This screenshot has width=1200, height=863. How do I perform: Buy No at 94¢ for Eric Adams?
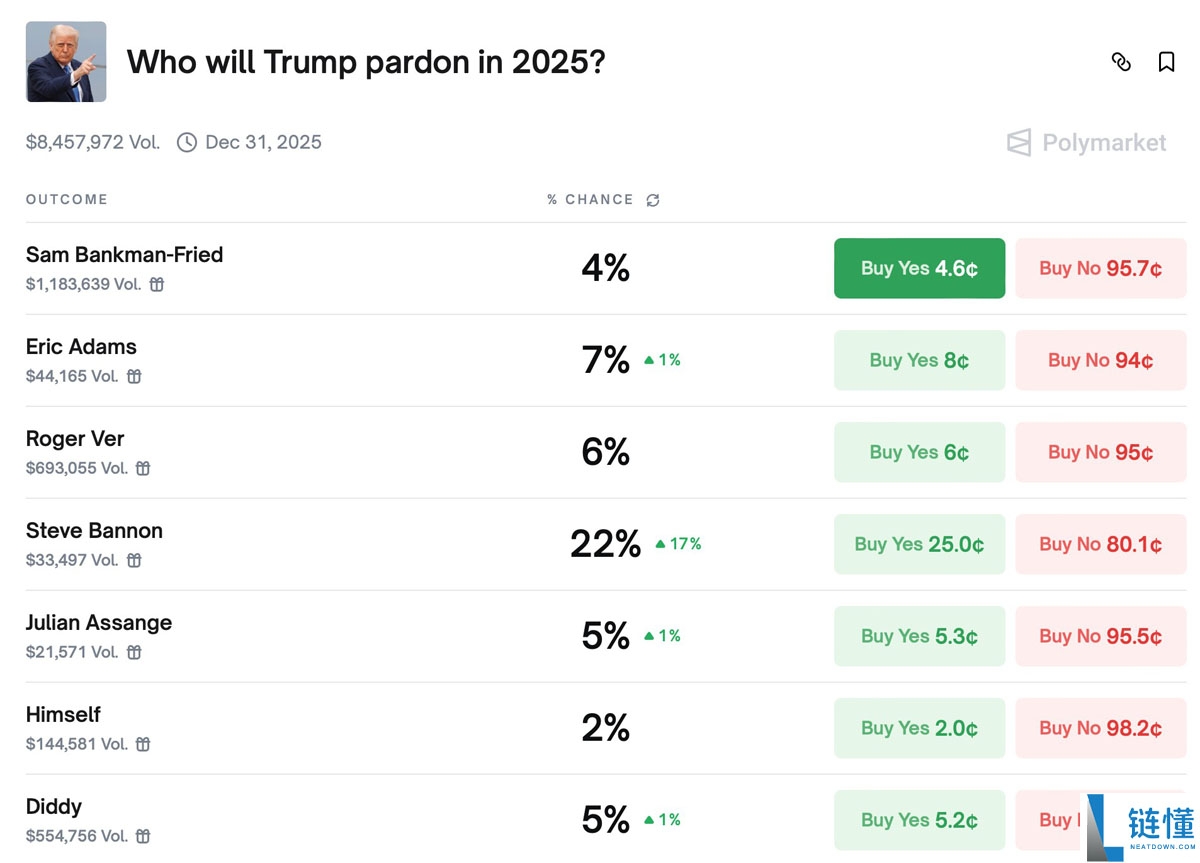(x=1100, y=360)
